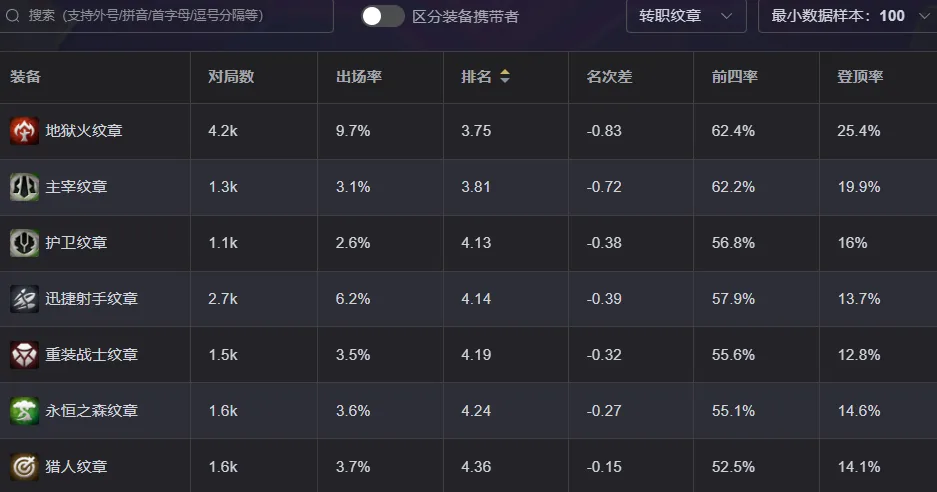
Task: Open the 转职纹章 dropdown
Action: click(686, 16)
